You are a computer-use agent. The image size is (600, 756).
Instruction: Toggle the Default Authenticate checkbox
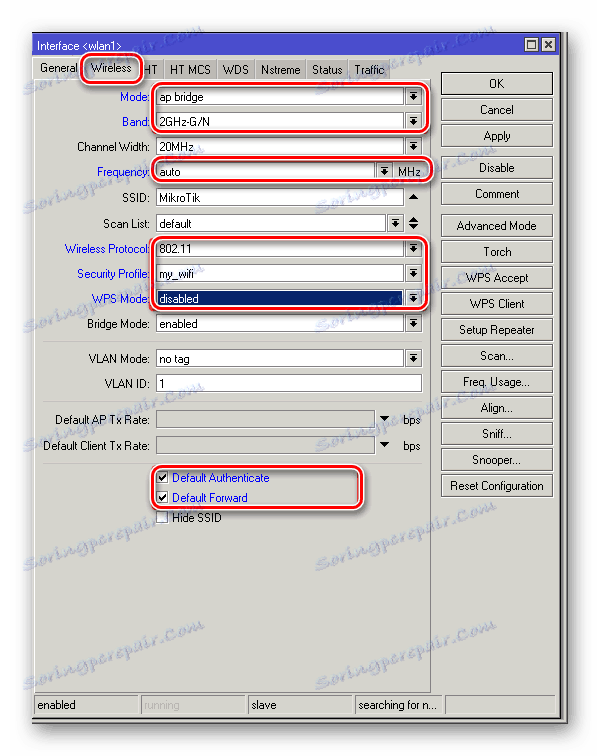pyautogui.click(x=163, y=478)
